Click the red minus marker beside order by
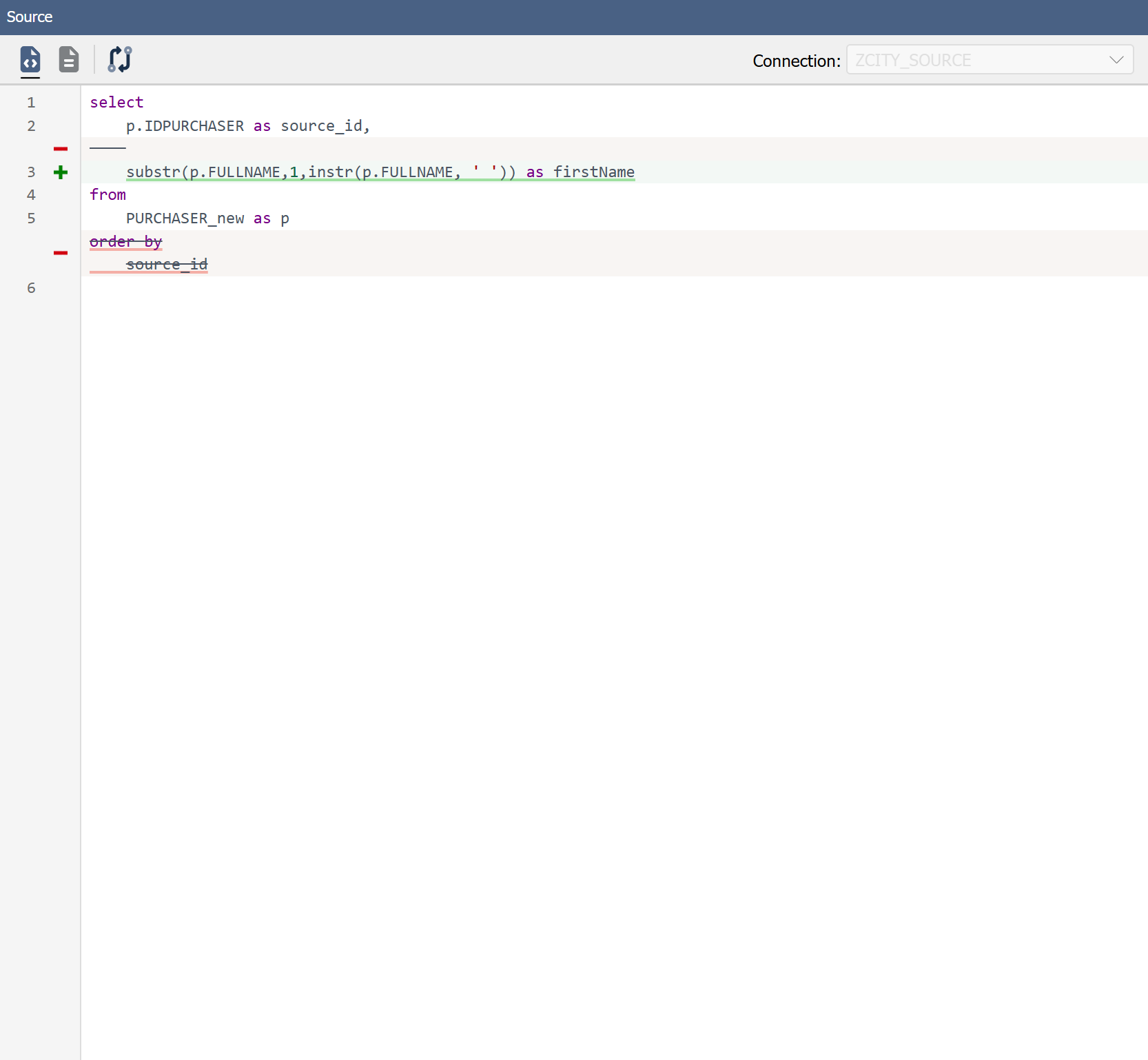 (61, 253)
